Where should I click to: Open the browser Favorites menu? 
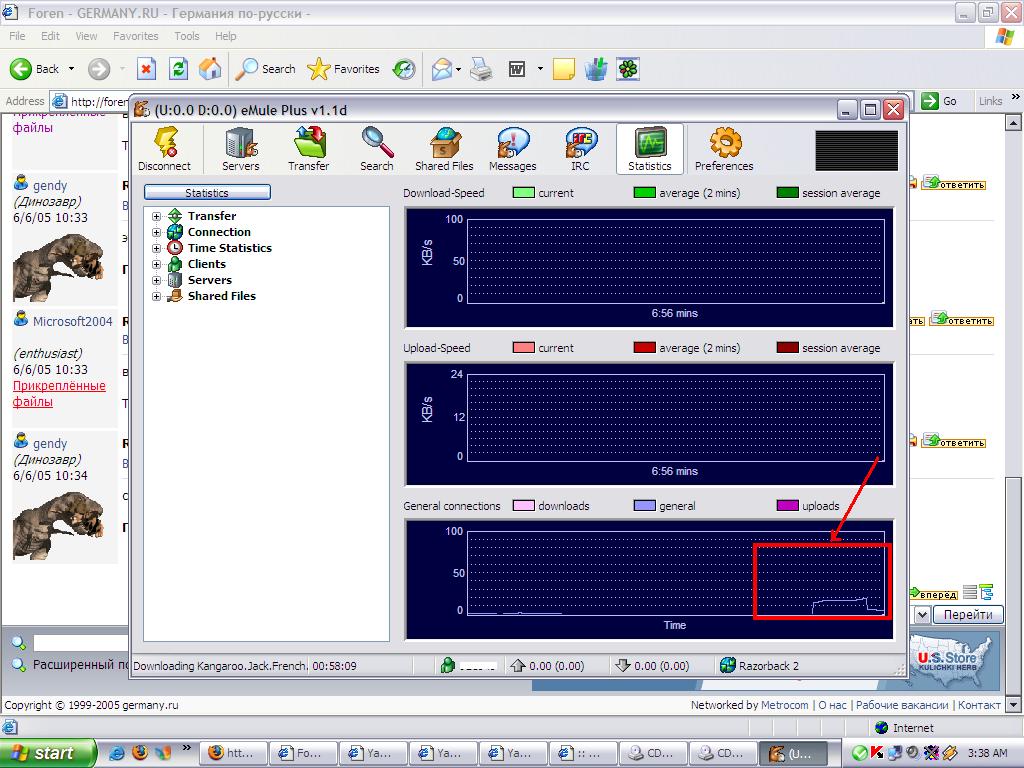pos(135,36)
